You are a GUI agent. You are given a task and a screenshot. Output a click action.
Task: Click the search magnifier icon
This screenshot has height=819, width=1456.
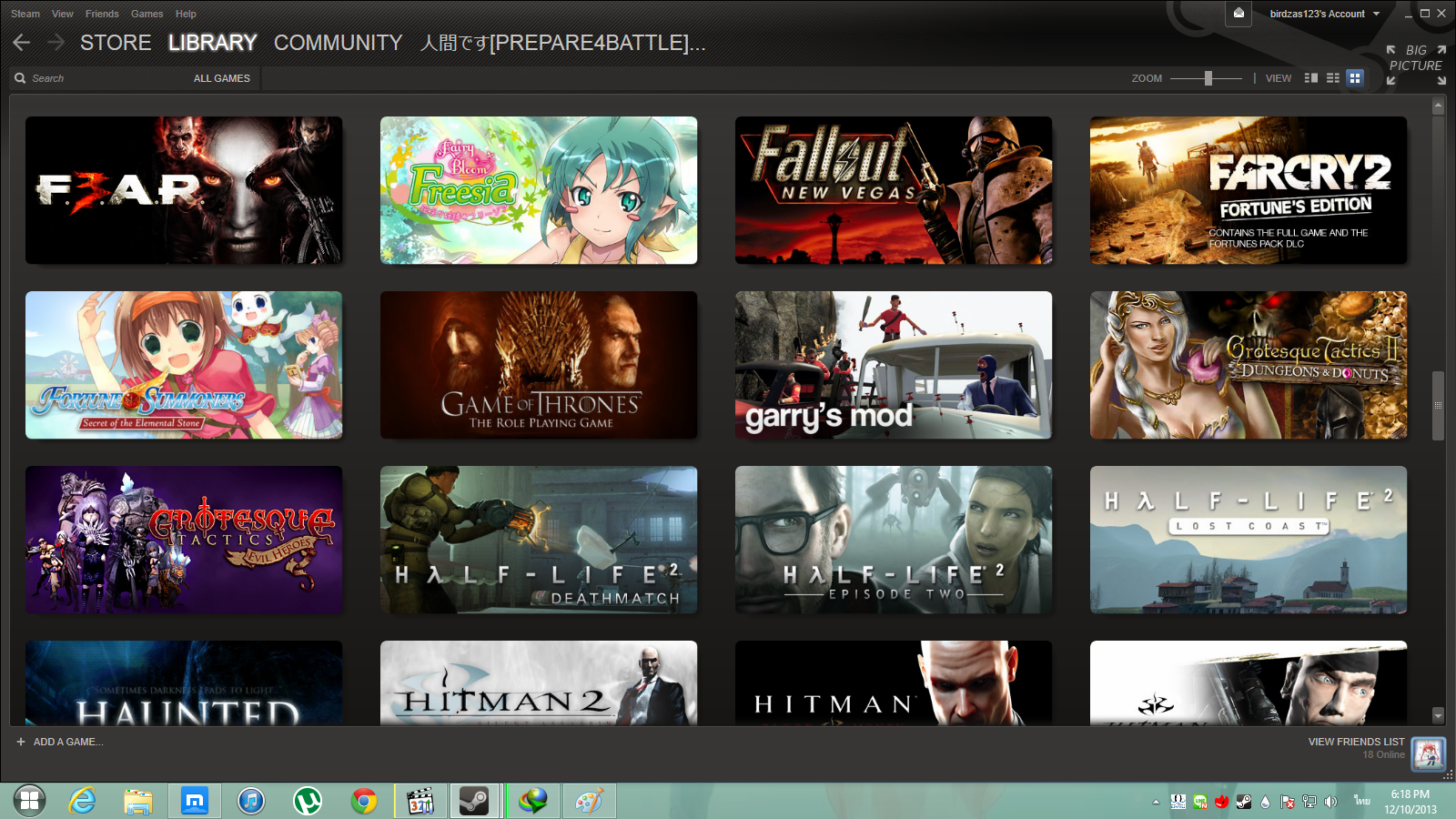(x=20, y=78)
